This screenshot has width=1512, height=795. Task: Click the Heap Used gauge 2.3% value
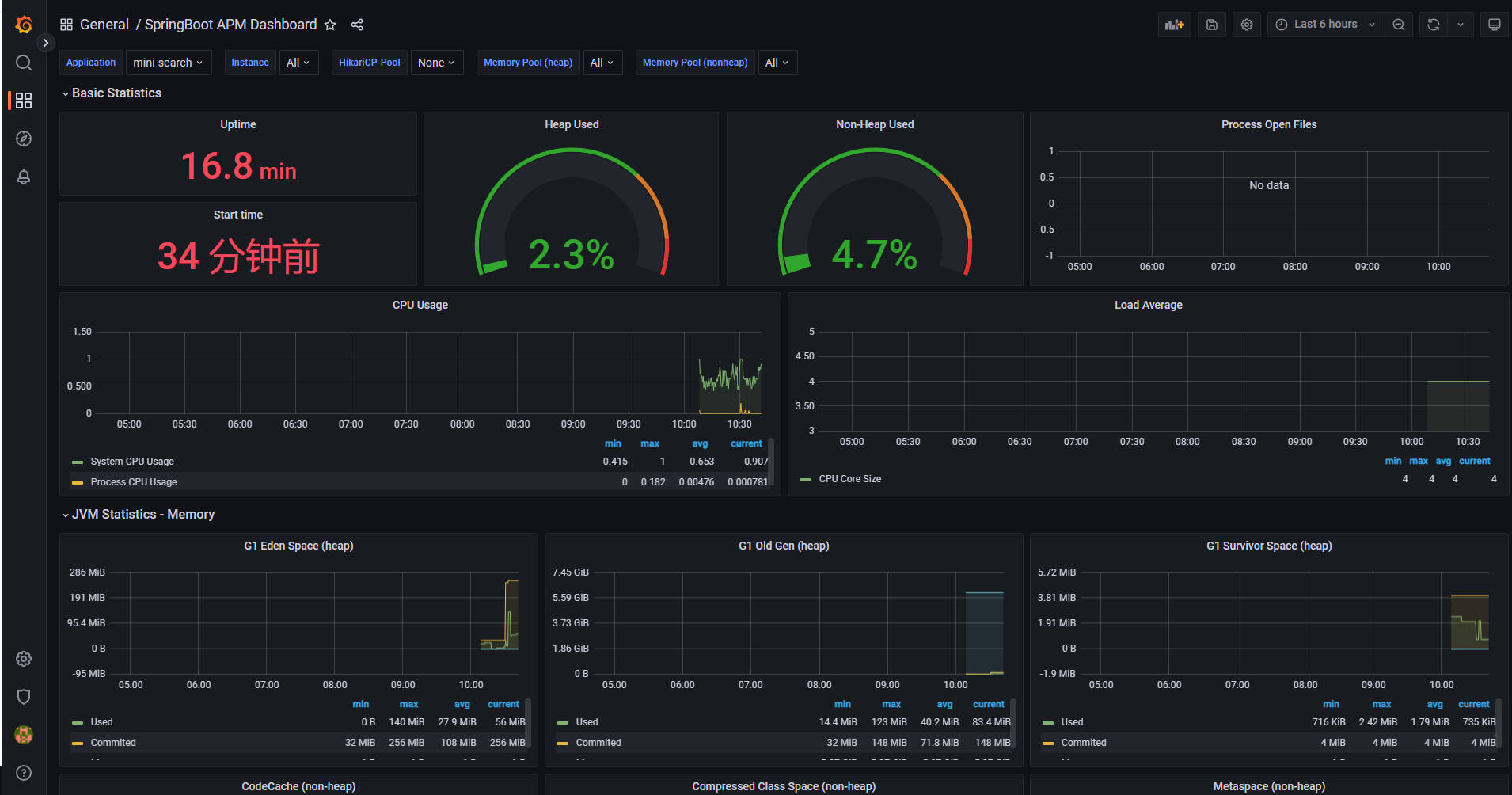[x=572, y=254]
